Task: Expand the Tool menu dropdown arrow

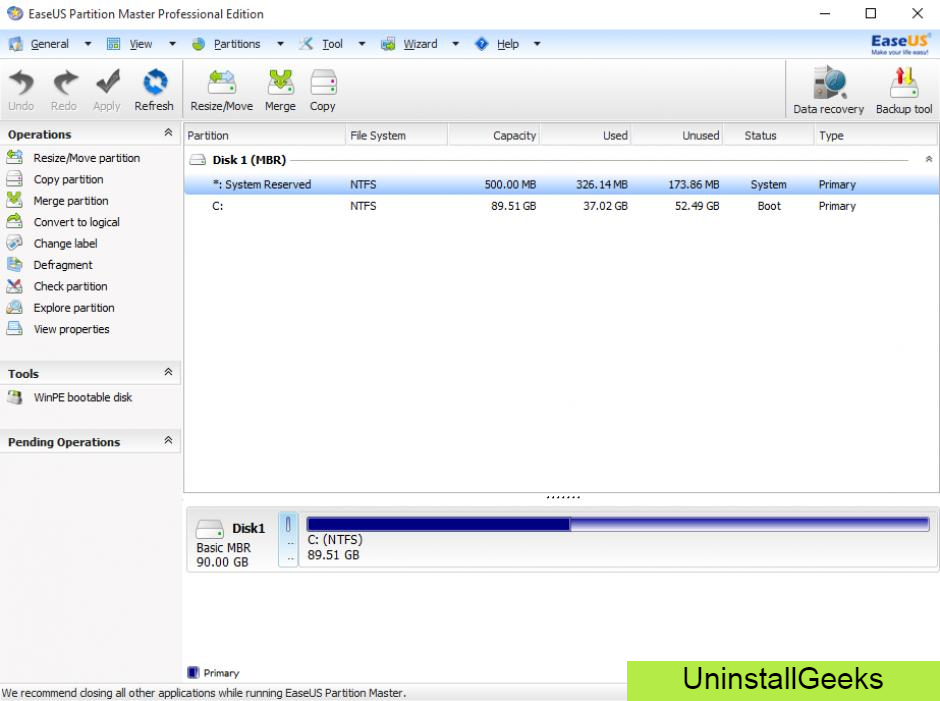Action: tap(361, 44)
